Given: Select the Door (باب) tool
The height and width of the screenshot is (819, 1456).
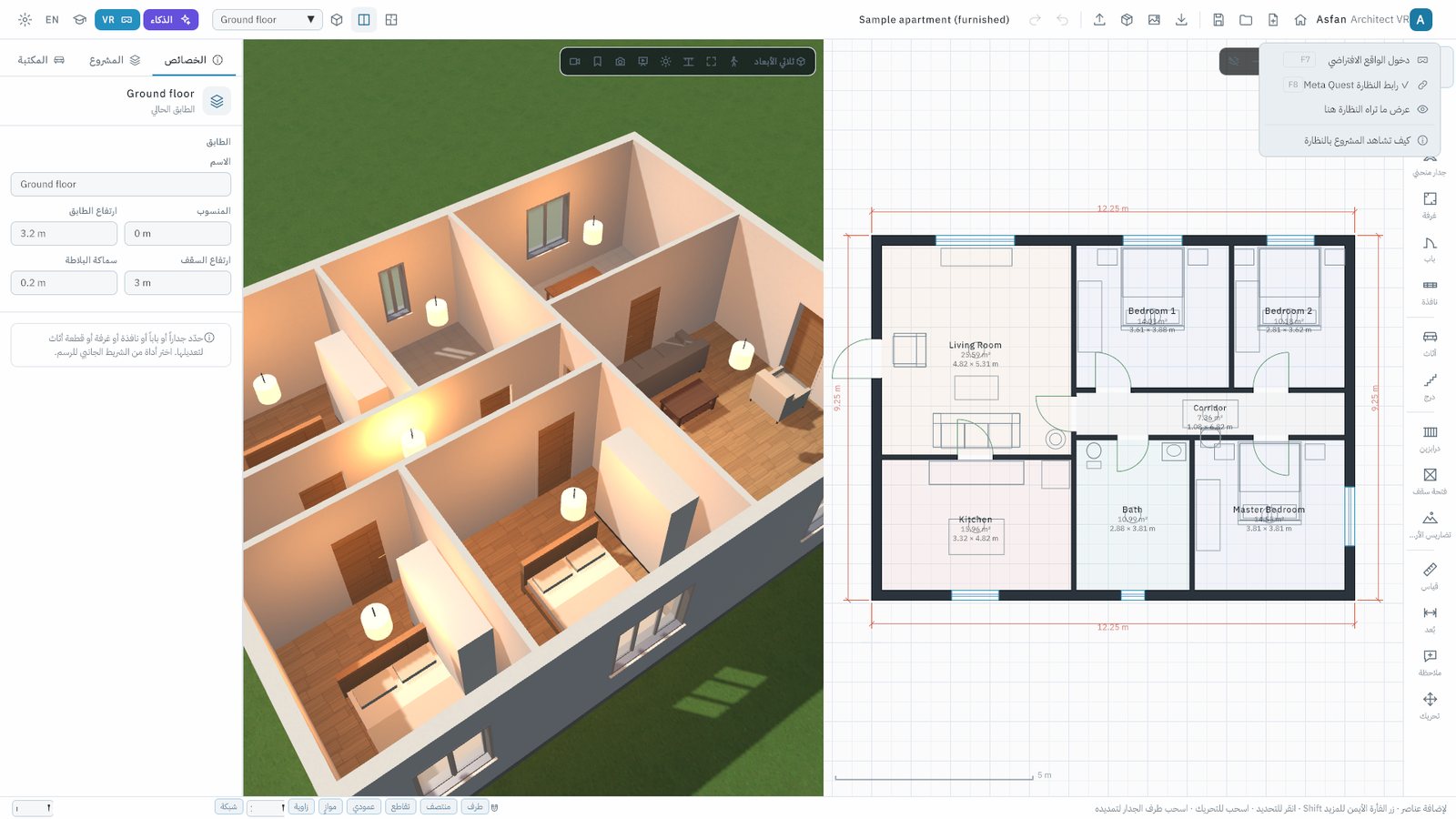Looking at the screenshot, I should [1430, 248].
